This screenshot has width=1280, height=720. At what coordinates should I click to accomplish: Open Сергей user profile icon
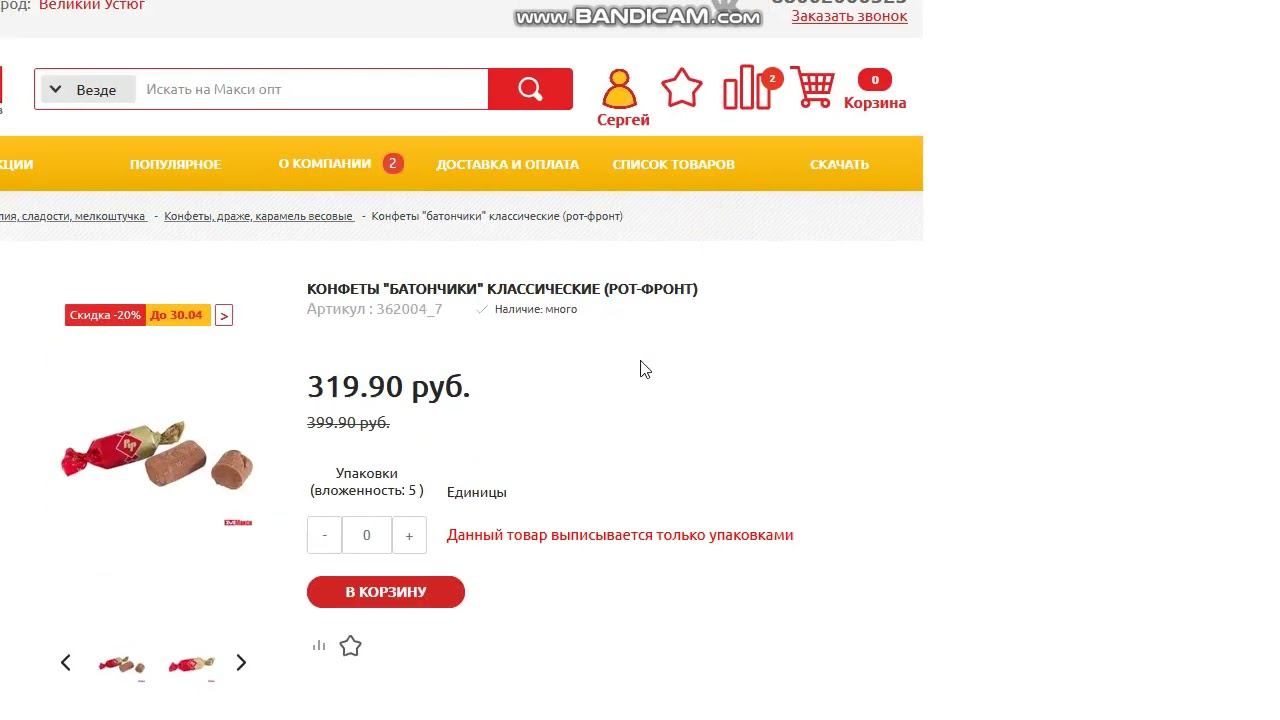pos(619,89)
